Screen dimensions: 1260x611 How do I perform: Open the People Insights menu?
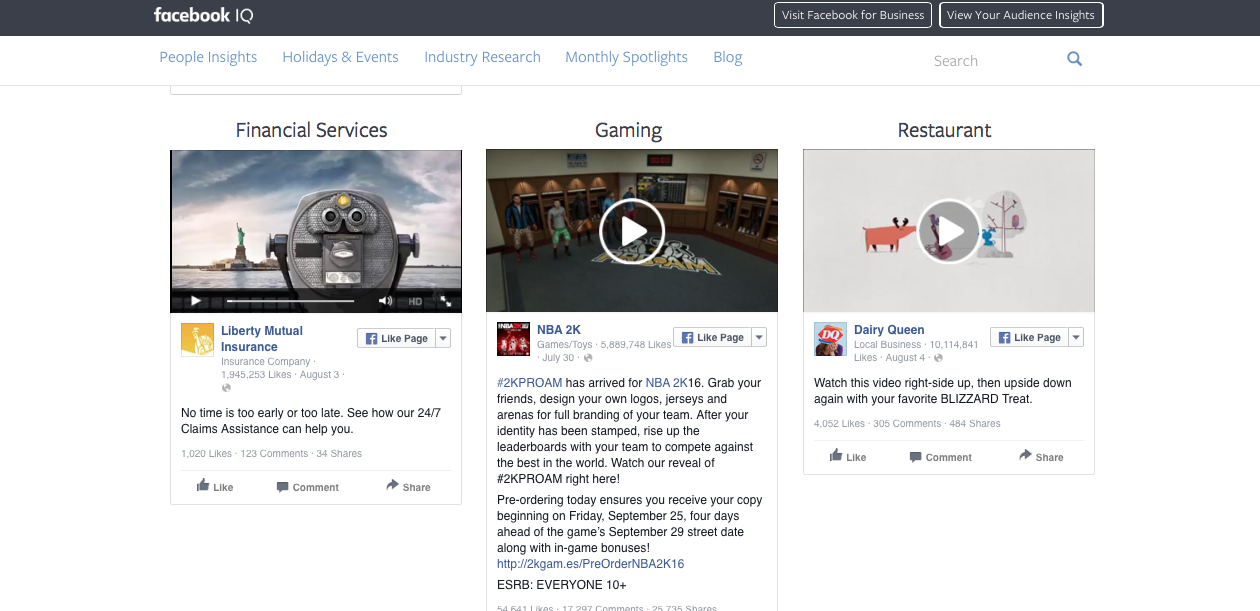(208, 57)
